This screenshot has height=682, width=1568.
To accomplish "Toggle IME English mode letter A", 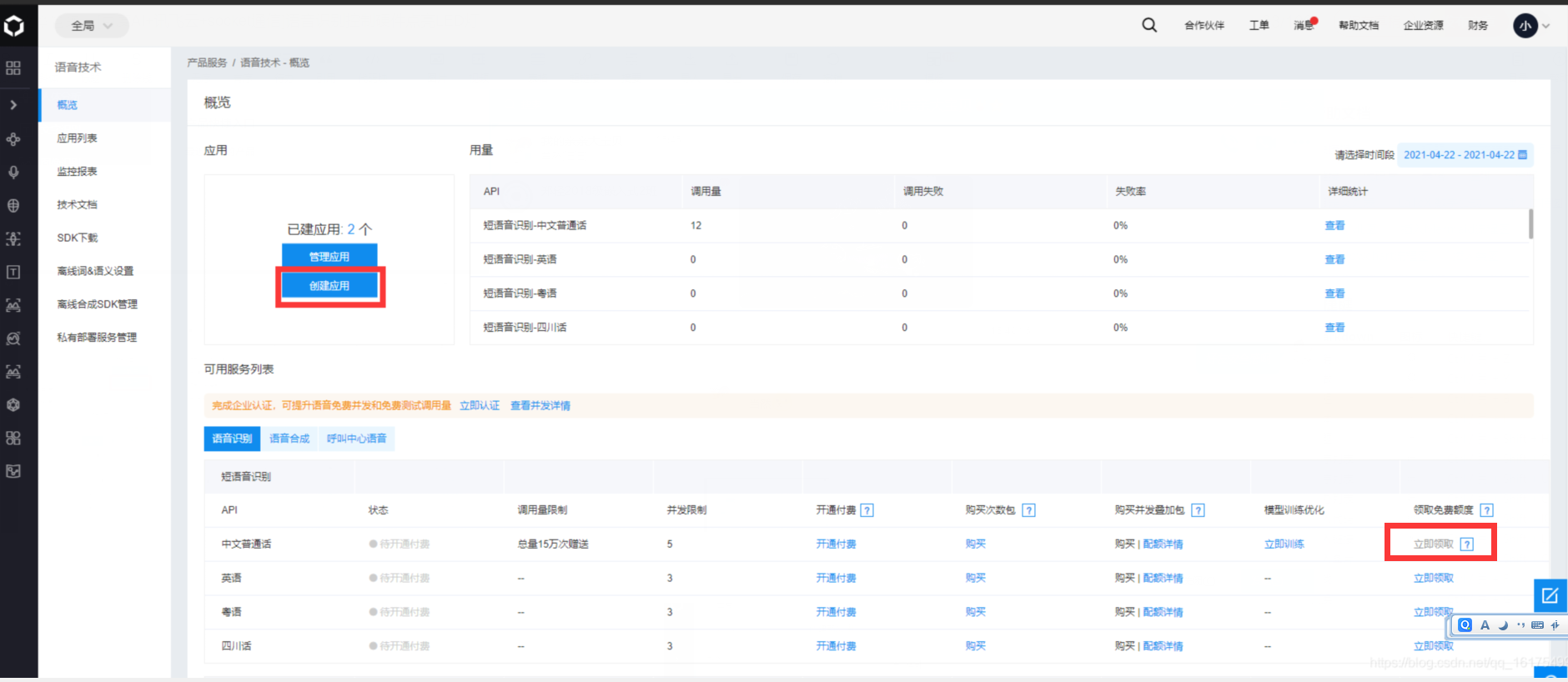I will coord(1485,625).
